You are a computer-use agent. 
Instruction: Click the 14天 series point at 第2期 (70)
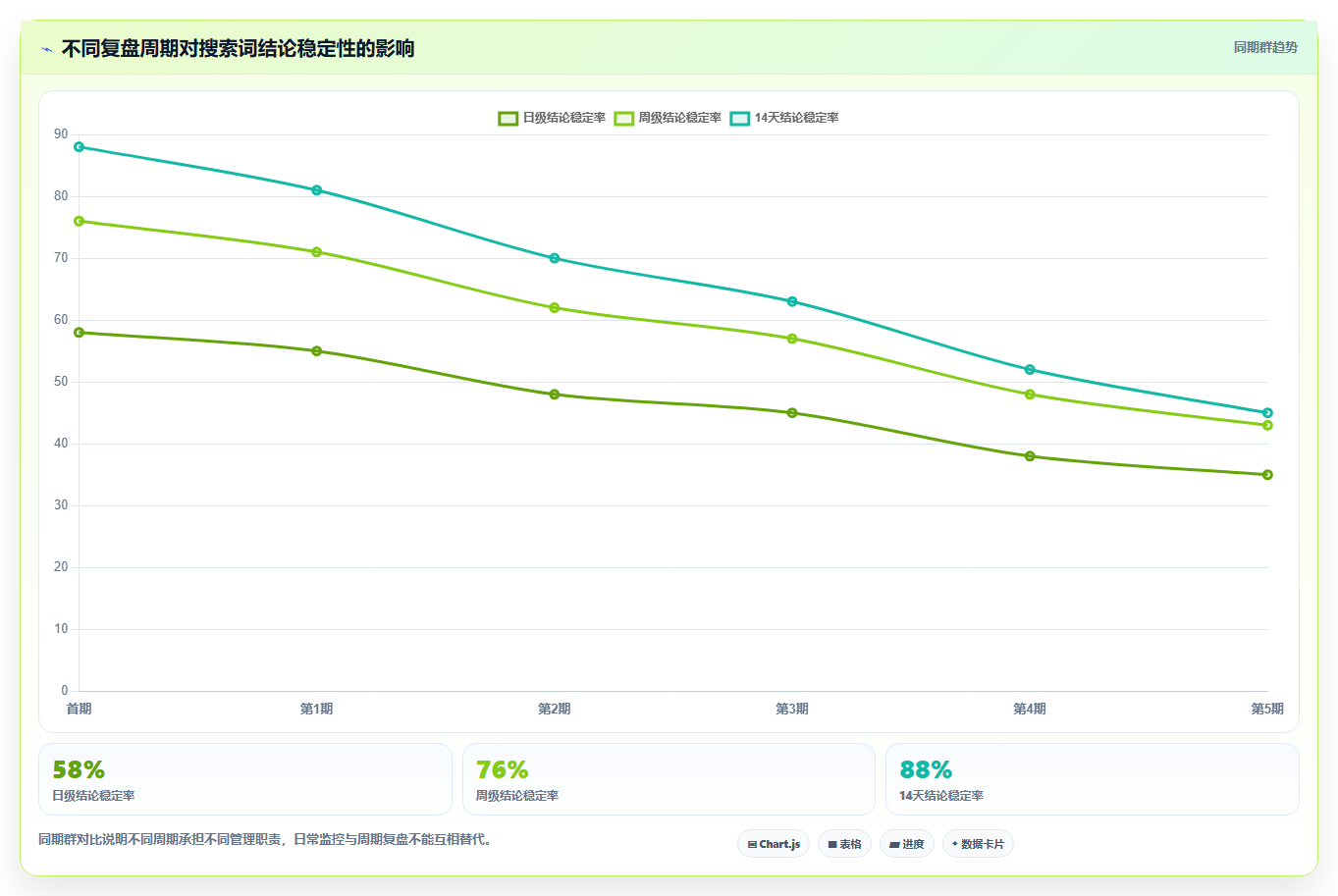coord(555,258)
